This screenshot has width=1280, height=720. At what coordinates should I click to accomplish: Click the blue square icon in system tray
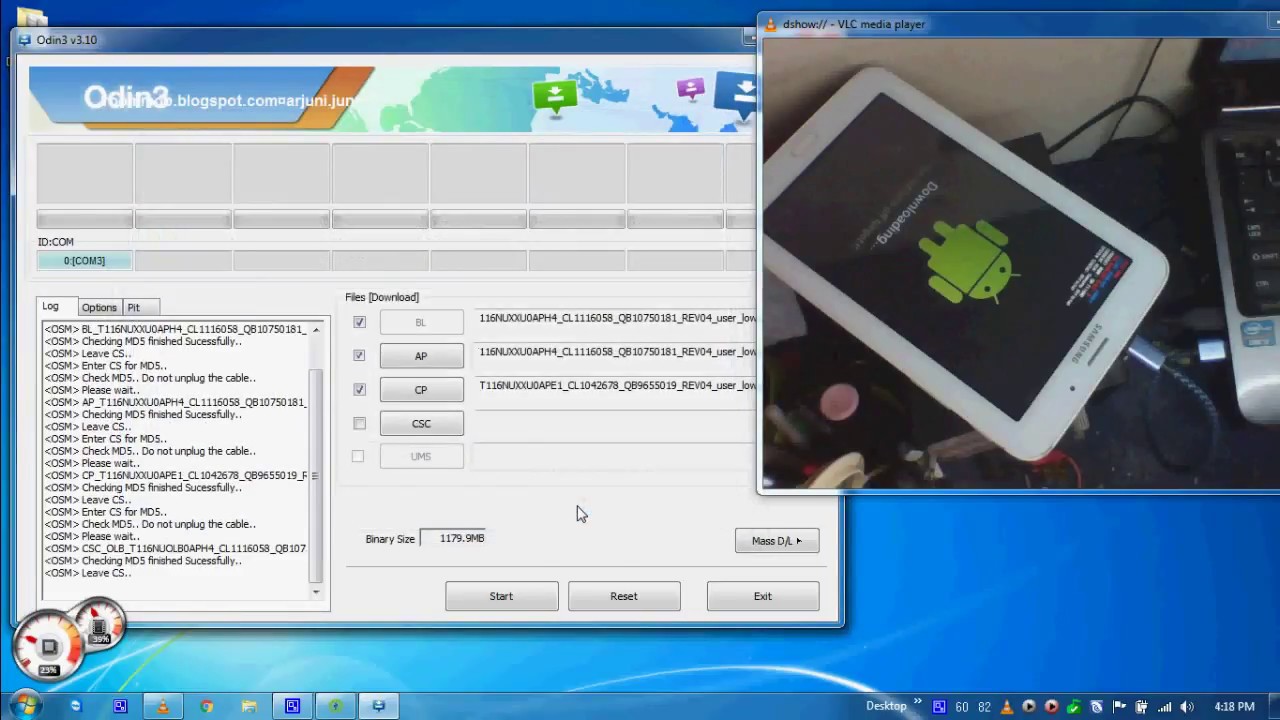pyautogui.click(x=939, y=706)
